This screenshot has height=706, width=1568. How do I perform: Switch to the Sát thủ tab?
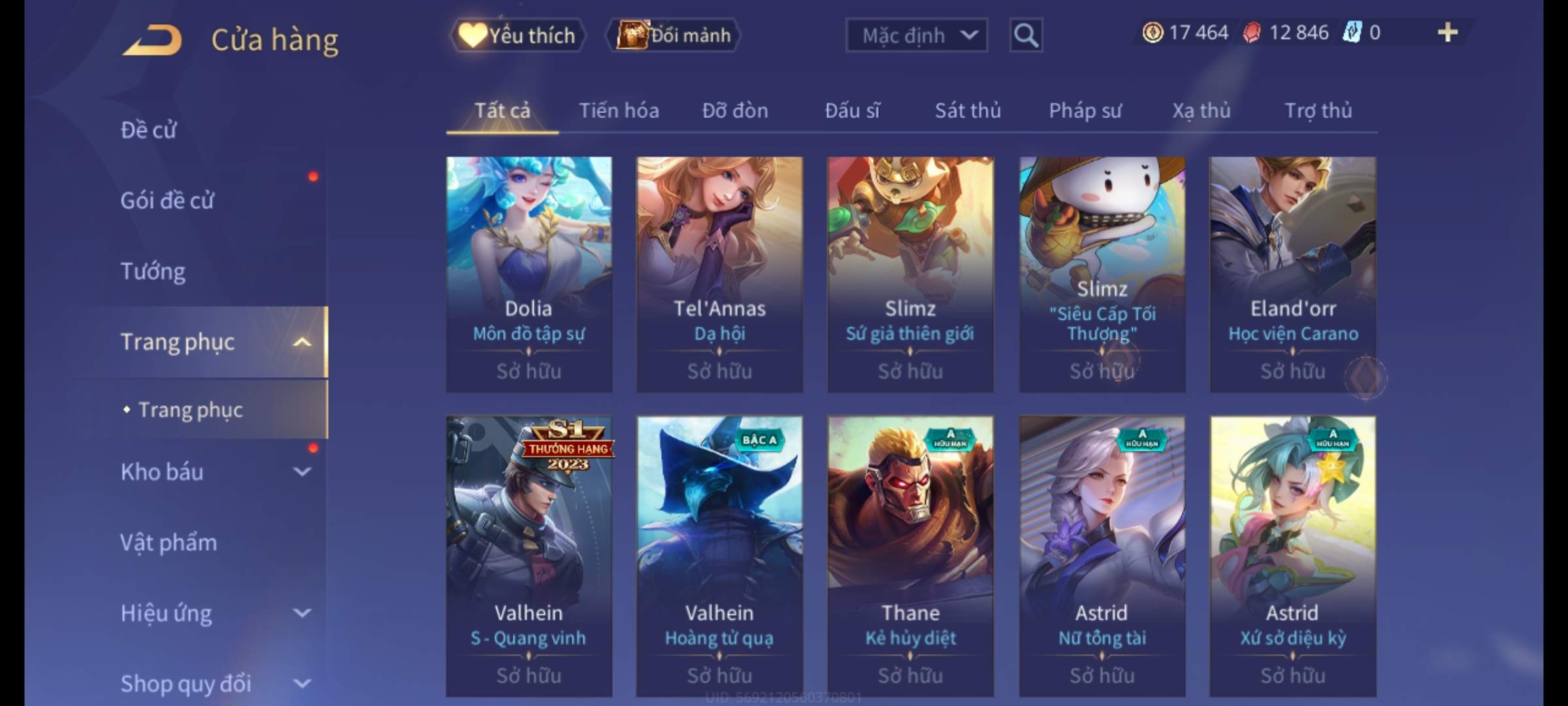(968, 110)
